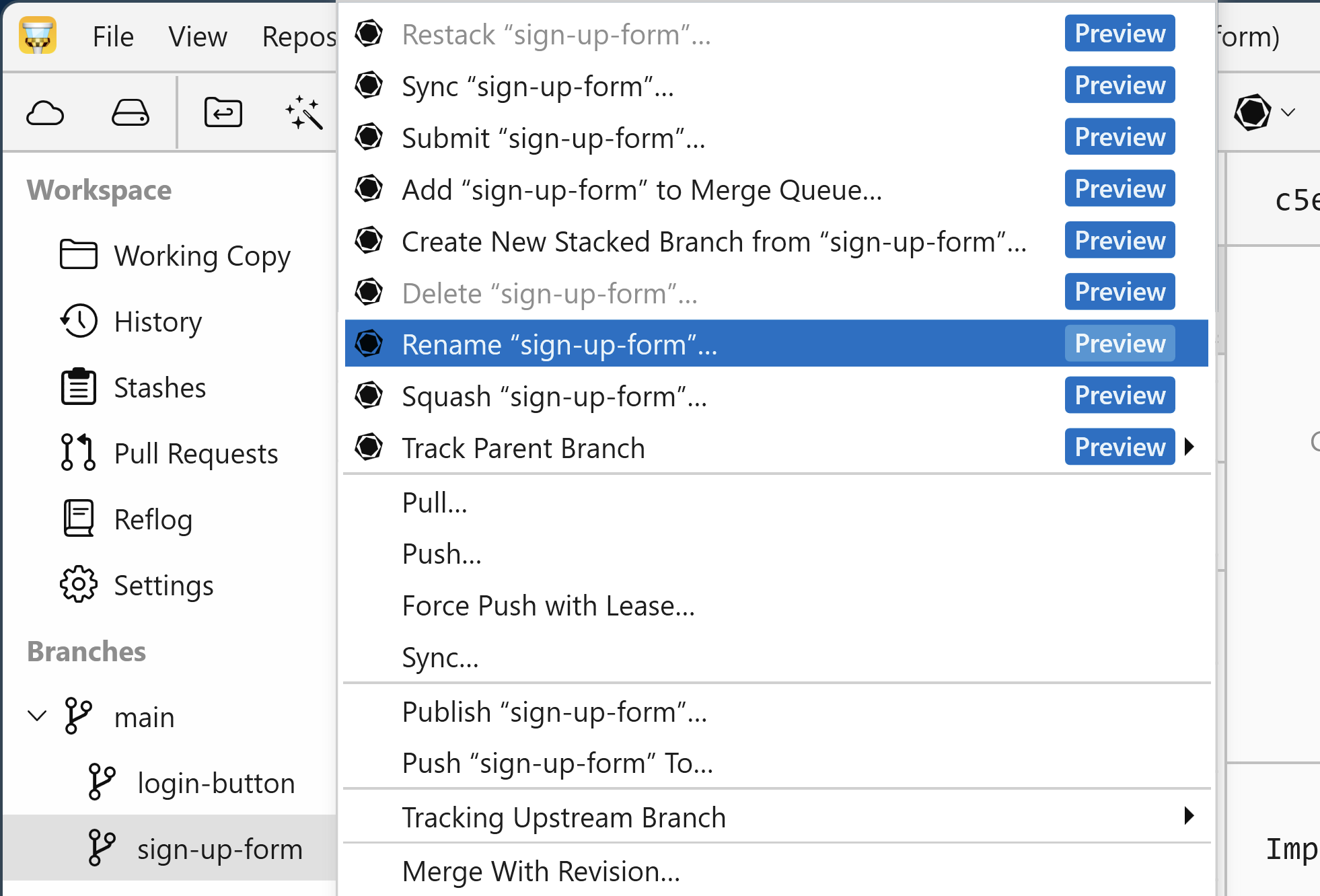Expand the Track Parent Branch submenu
This screenshot has height=896, width=1320.
coord(1191,447)
